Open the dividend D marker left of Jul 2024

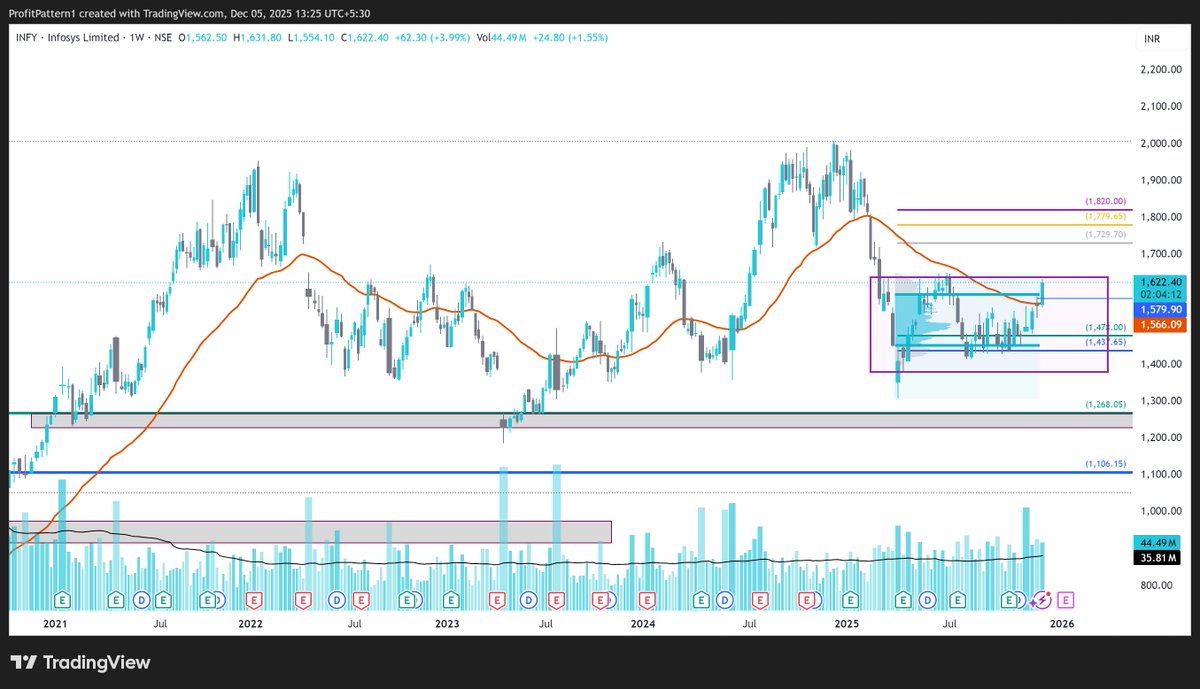point(725,600)
